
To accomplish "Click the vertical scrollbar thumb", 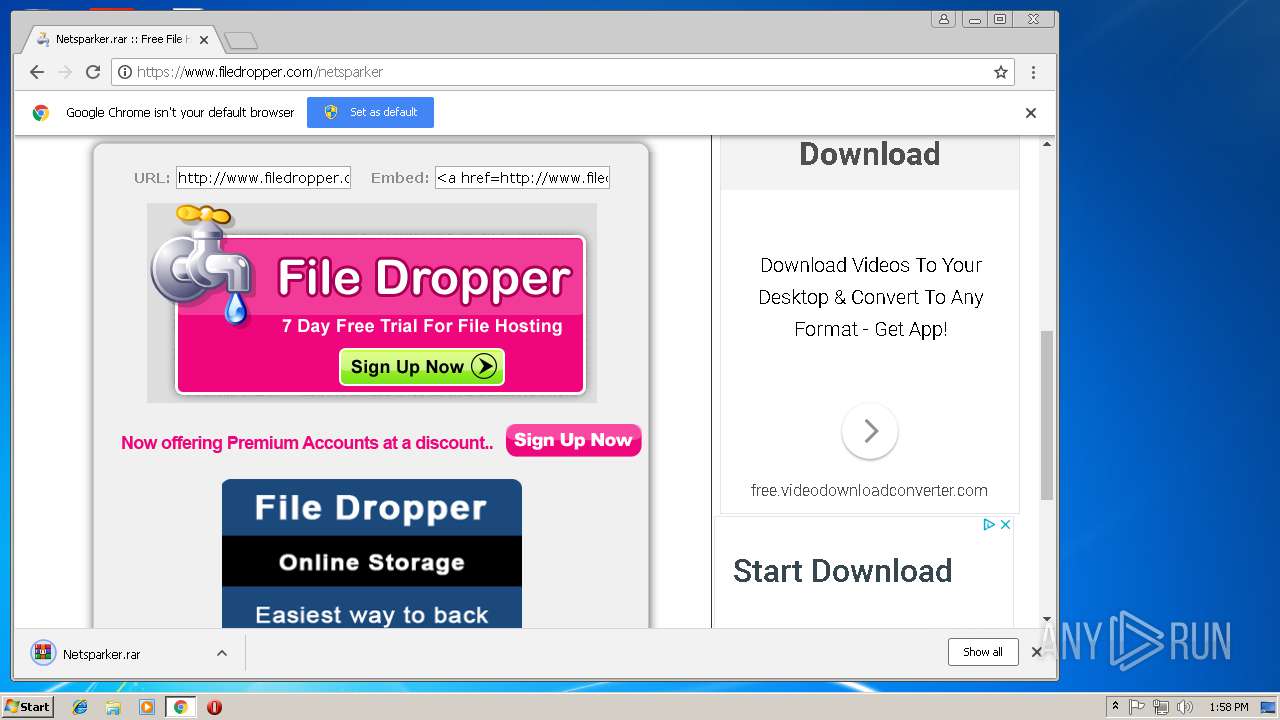I will pos(1047,415).
